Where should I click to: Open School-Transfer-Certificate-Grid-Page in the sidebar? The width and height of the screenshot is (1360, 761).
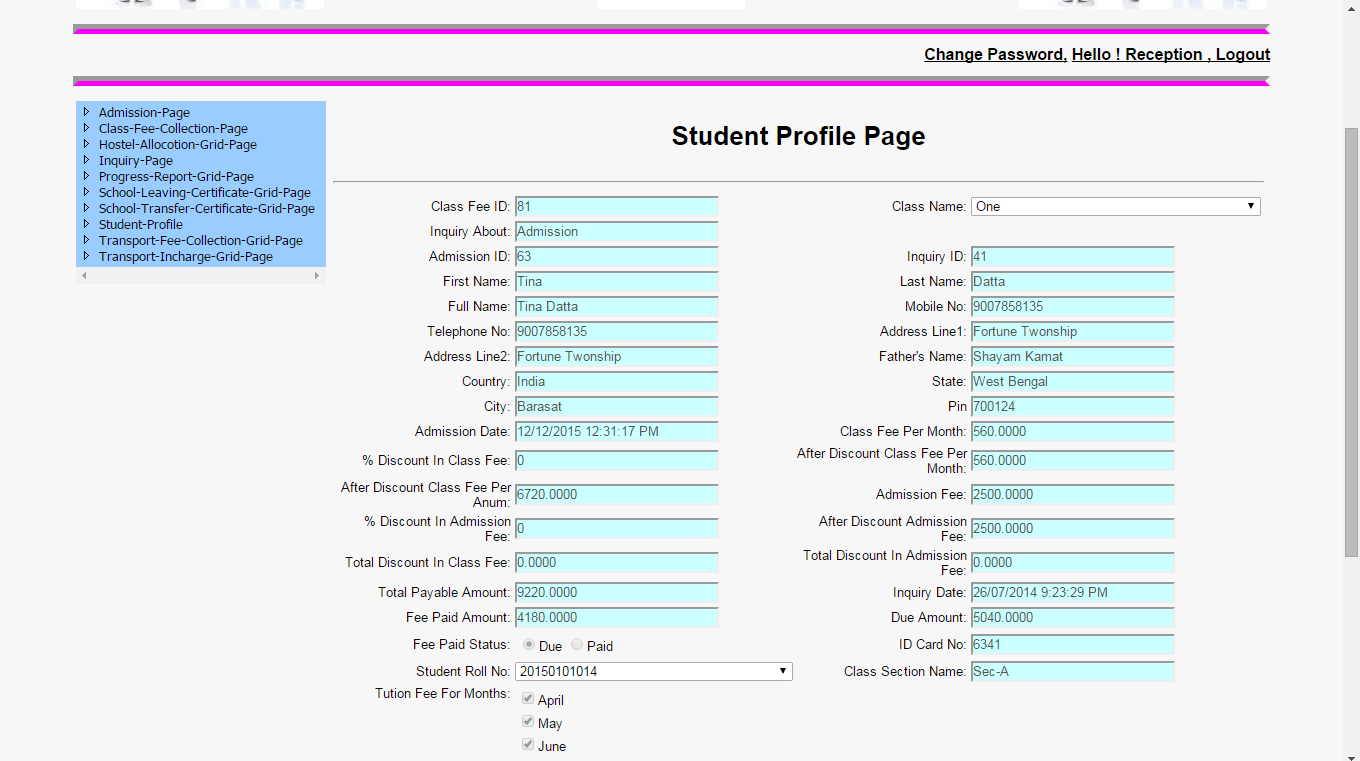coord(207,209)
